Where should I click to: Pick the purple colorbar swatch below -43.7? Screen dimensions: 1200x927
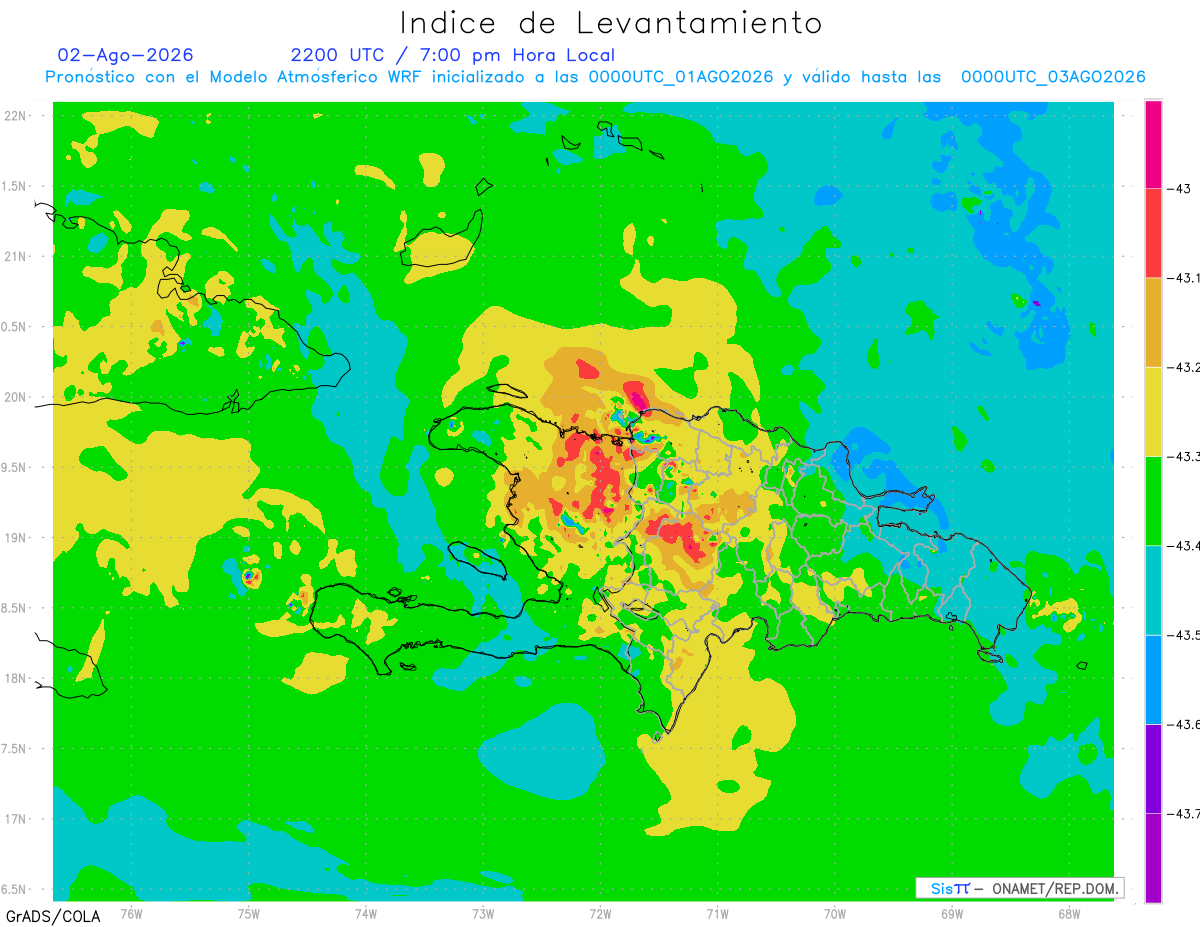(1153, 857)
